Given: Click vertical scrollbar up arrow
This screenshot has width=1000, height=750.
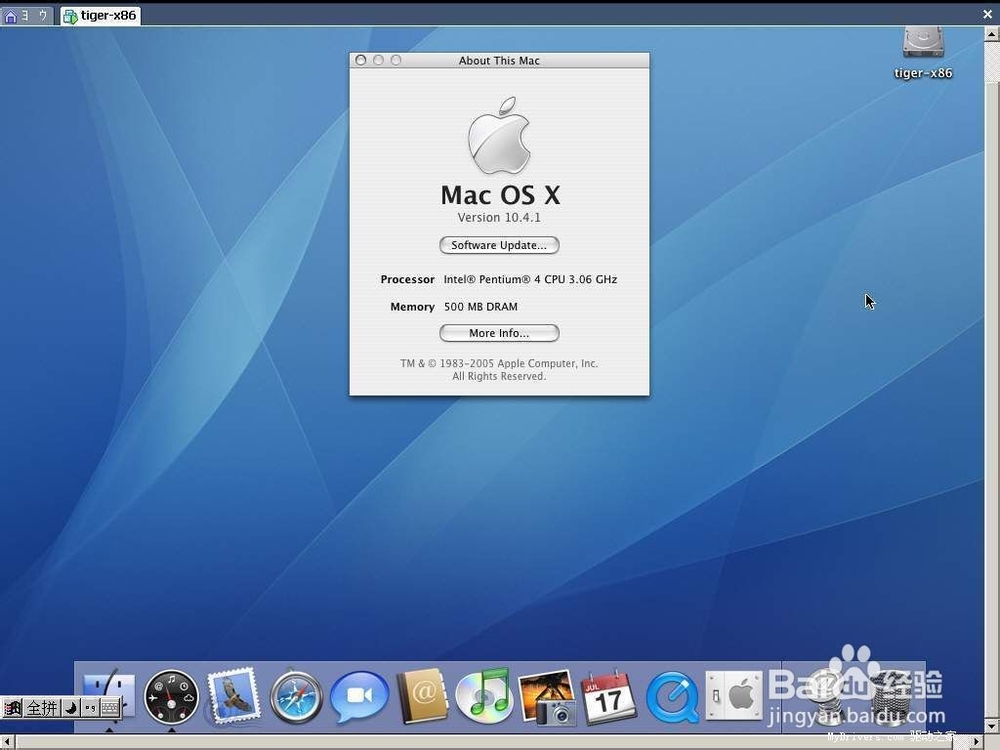Looking at the screenshot, I should (992, 34).
